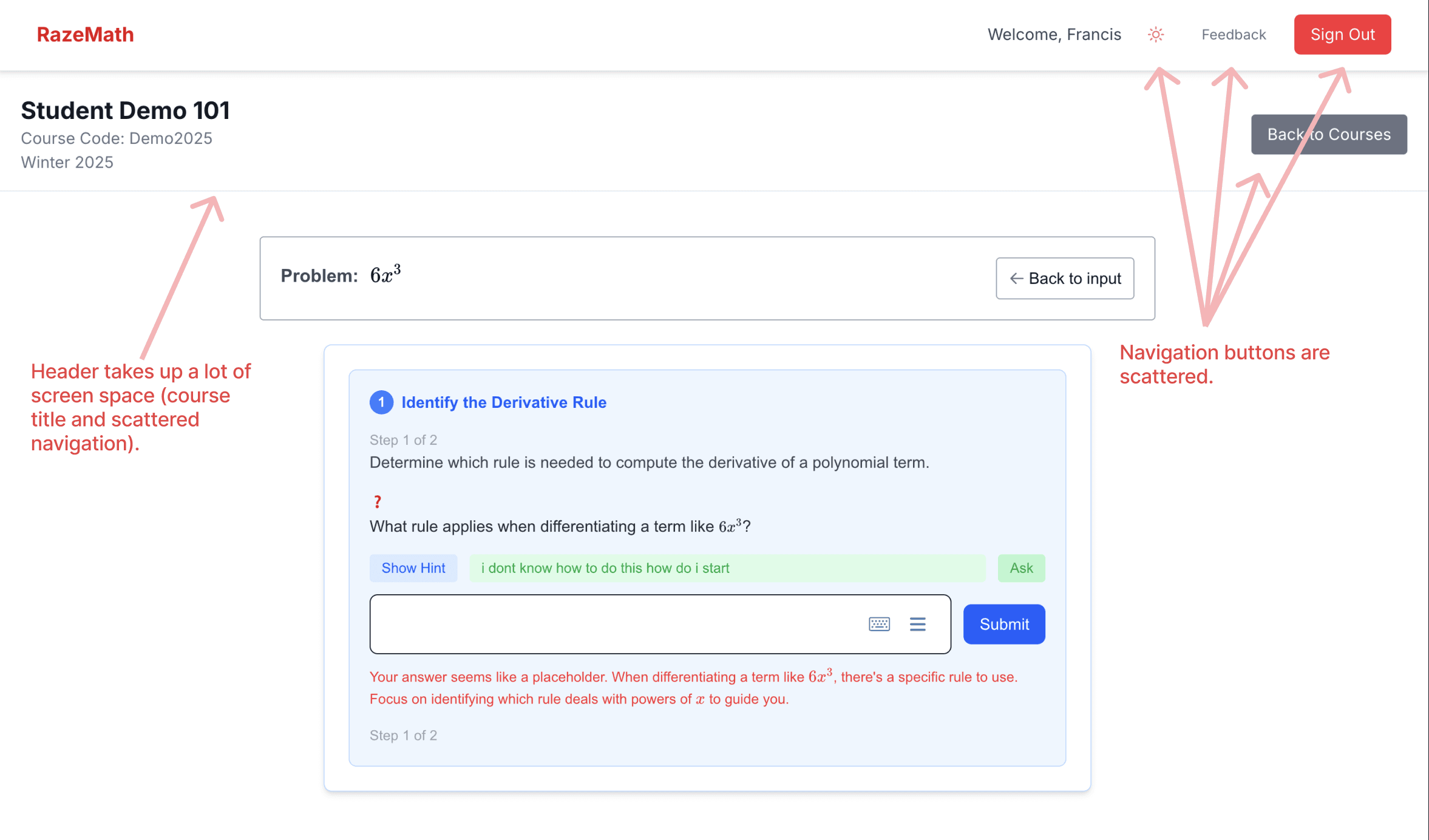Focus the green question text field
Image resolution: width=1429 pixels, height=840 pixels.
pos(727,568)
